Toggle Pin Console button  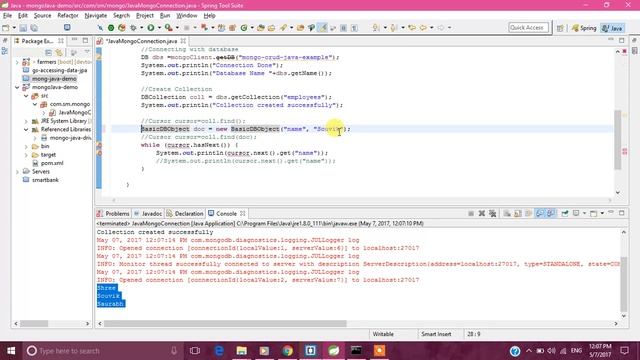point(565,213)
